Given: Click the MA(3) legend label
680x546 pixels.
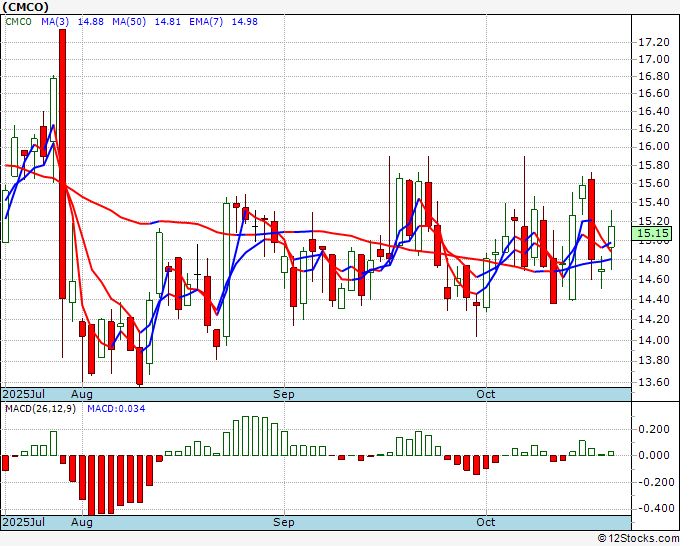Looking at the screenshot, I should (55, 22).
